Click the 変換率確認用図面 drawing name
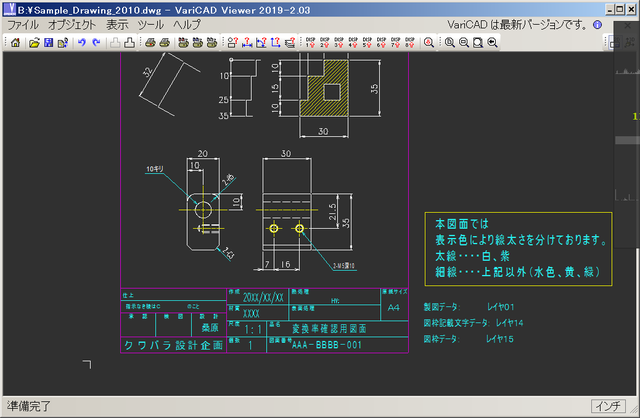This screenshot has height=418, width=640. pyautogui.click(x=329, y=329)
